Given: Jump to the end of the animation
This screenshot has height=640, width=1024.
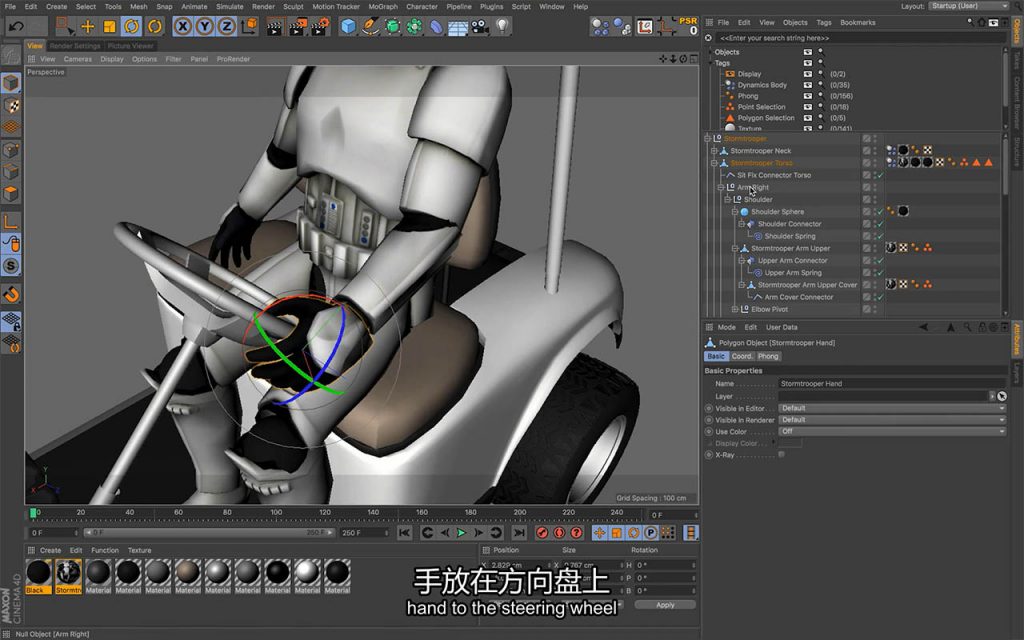Looking at the screenshot, I should click(519, 533).
